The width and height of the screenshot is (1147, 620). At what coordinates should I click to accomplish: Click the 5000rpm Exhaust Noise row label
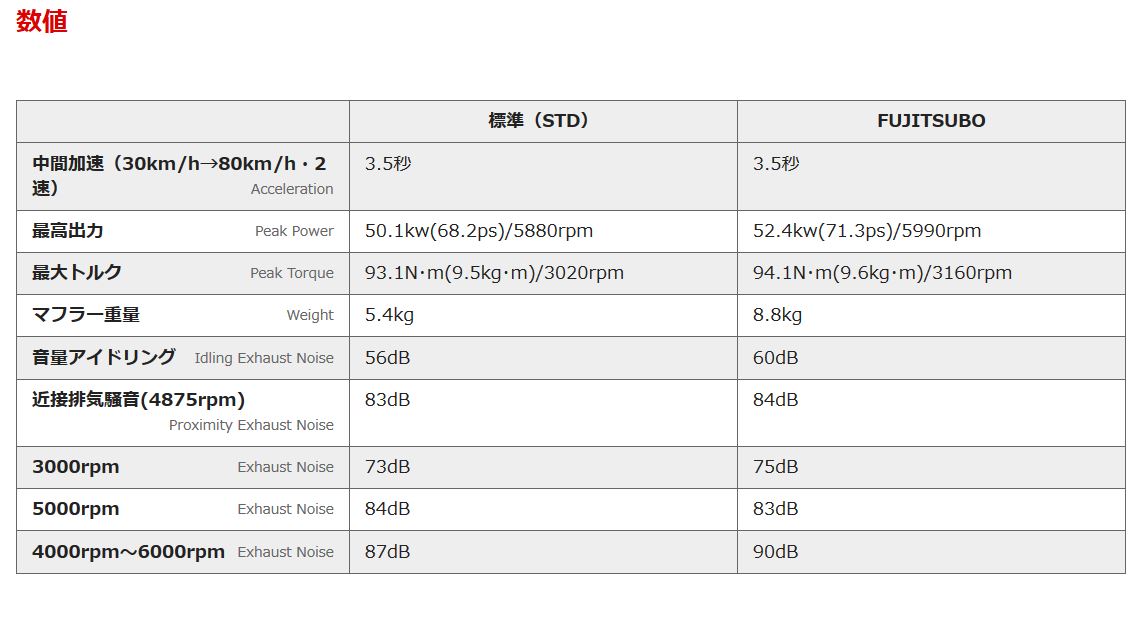pos(183,510)
